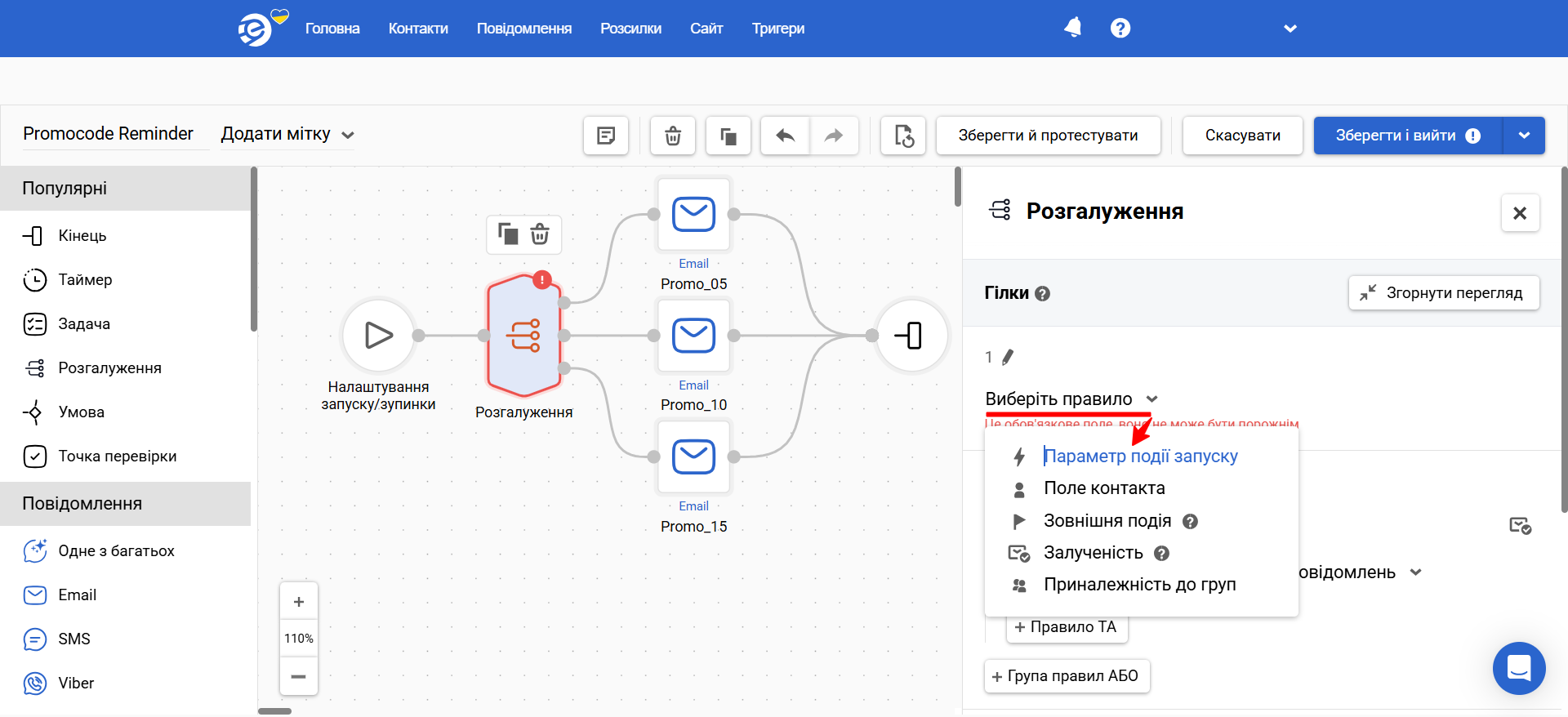Zoom out the canvas with minus
This screenshot has width=1568, height=717.
299,676
